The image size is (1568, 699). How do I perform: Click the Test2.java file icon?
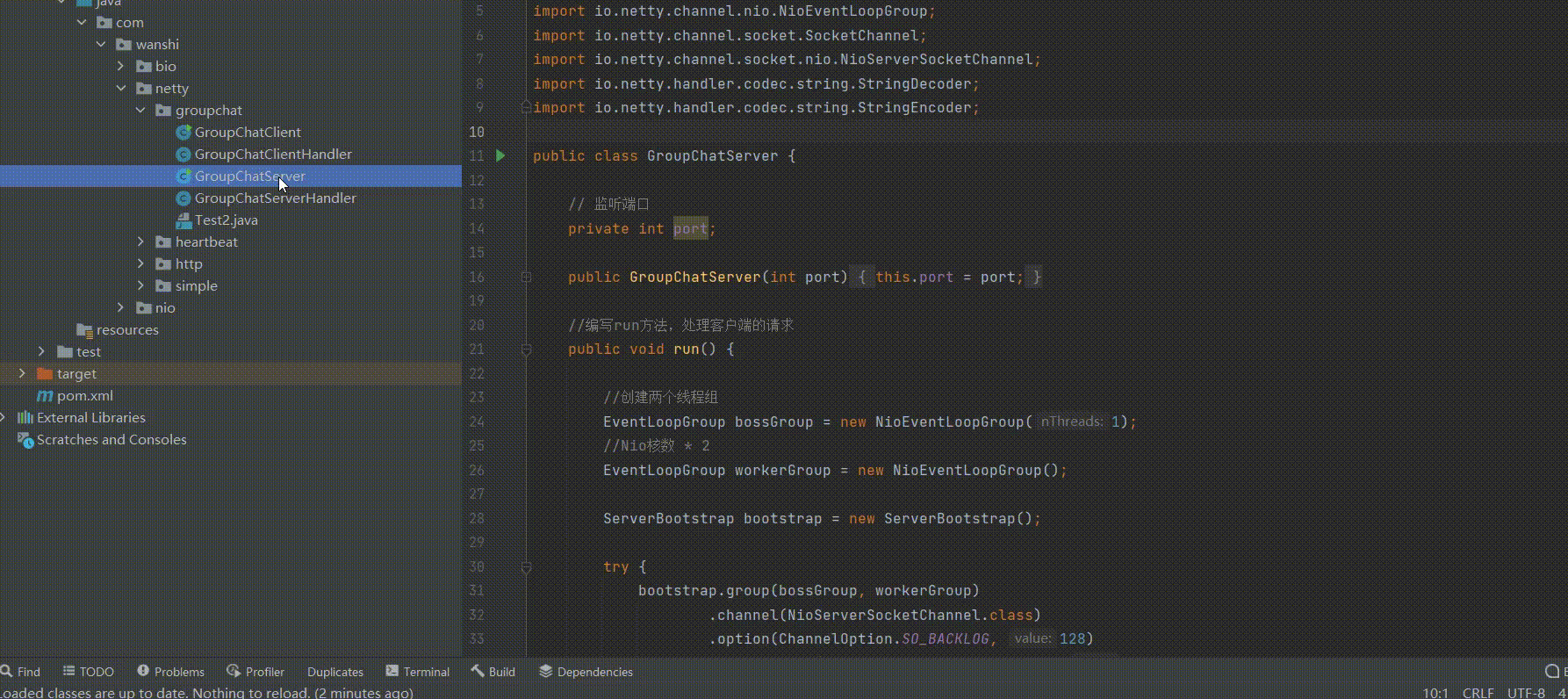pos(183,220)
